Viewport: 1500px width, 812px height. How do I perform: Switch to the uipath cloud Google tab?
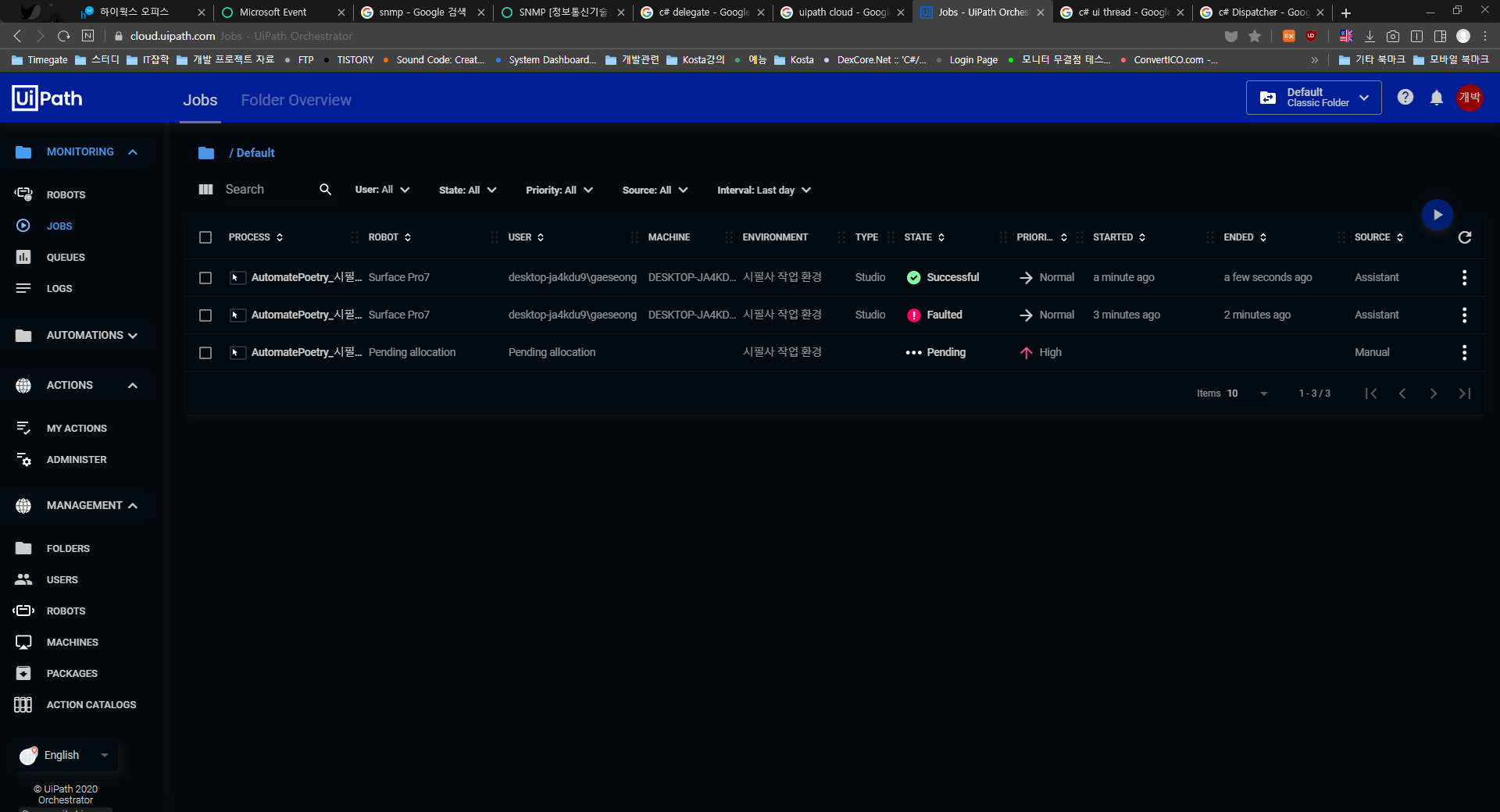pyautogui.click(x=842, y=12)
